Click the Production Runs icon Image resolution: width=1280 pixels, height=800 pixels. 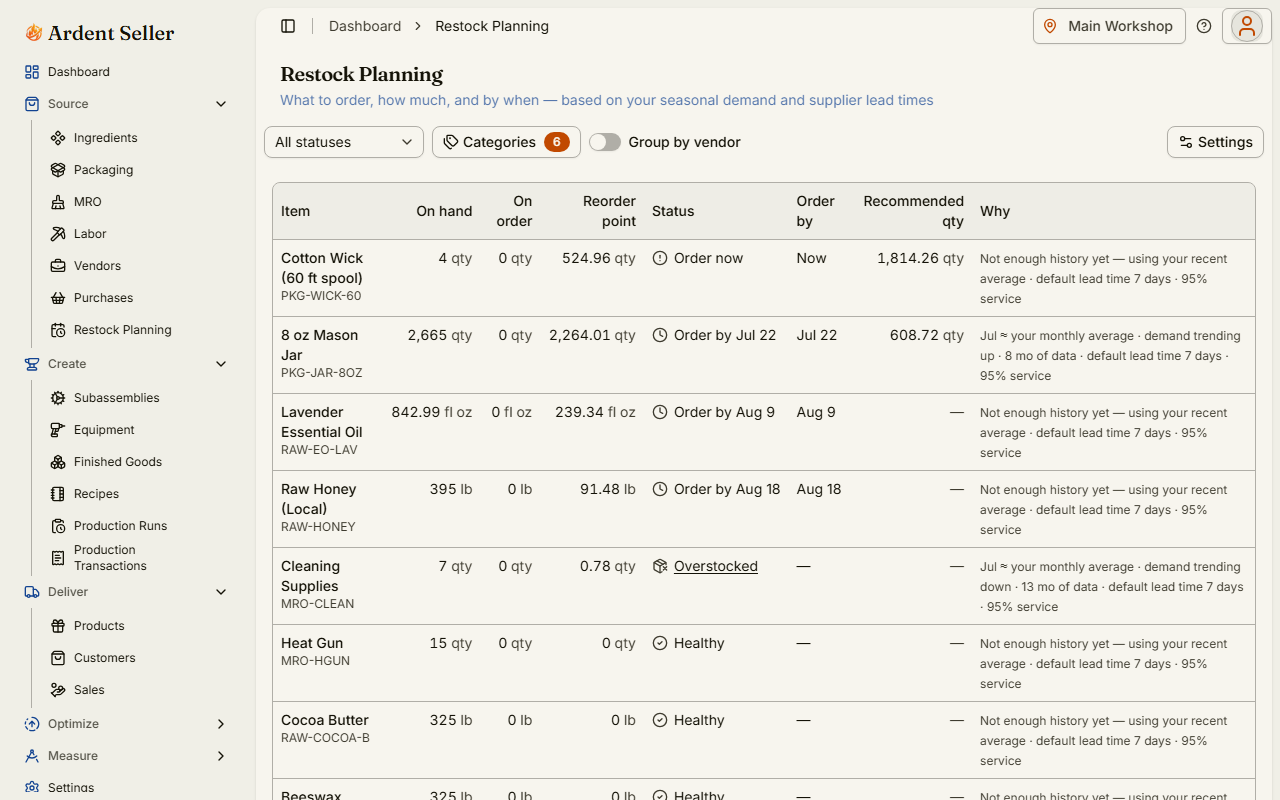tap(58, 526)
